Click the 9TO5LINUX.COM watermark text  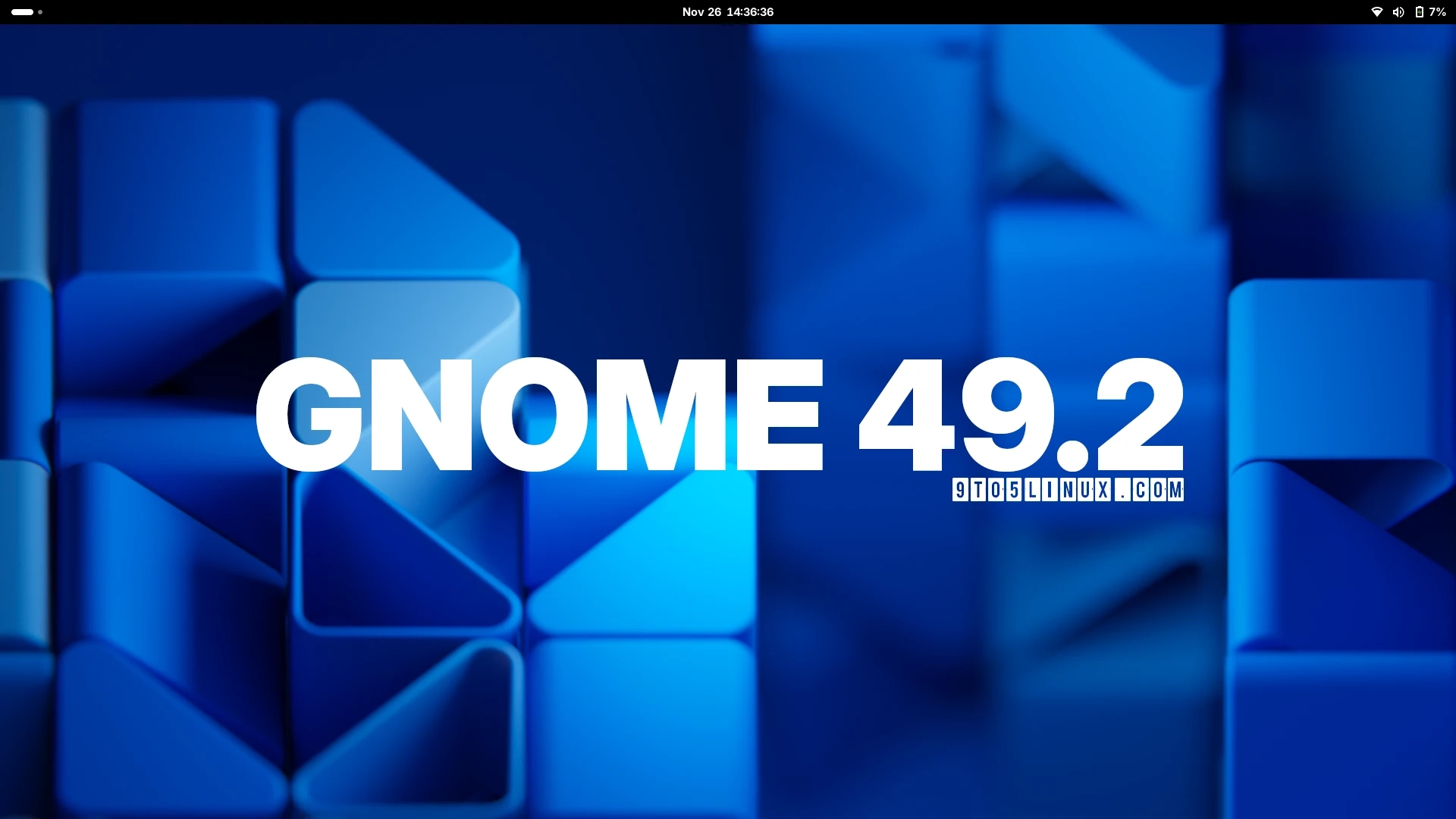click(1068, 490)
